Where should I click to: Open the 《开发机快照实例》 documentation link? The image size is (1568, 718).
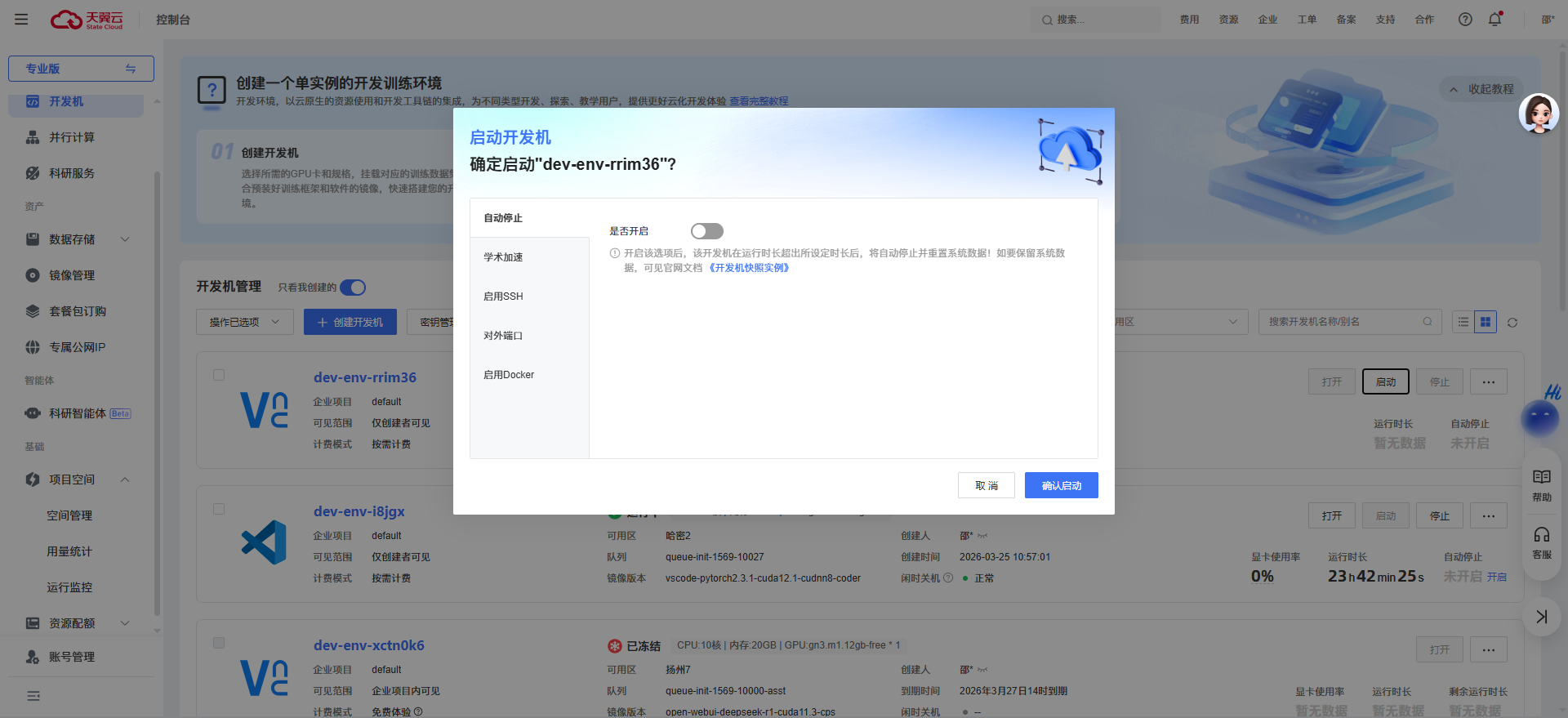coord(749,268)
